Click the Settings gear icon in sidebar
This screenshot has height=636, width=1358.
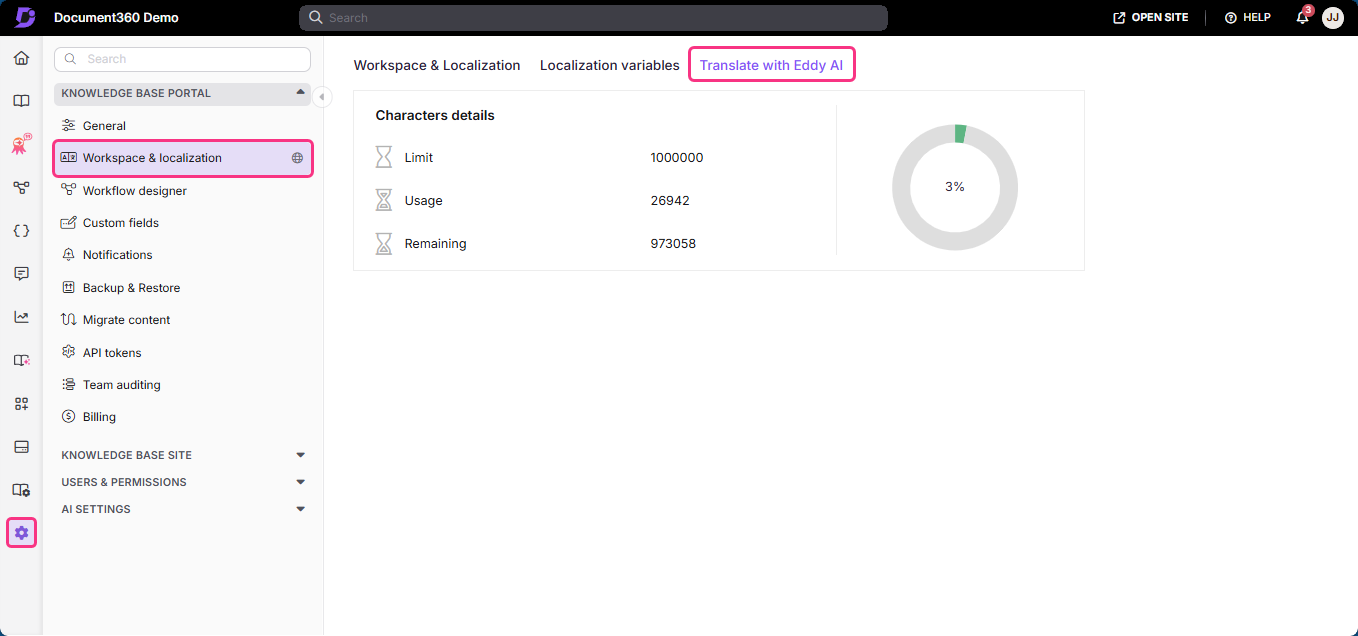pyautogui.click(x=21, y=532)
